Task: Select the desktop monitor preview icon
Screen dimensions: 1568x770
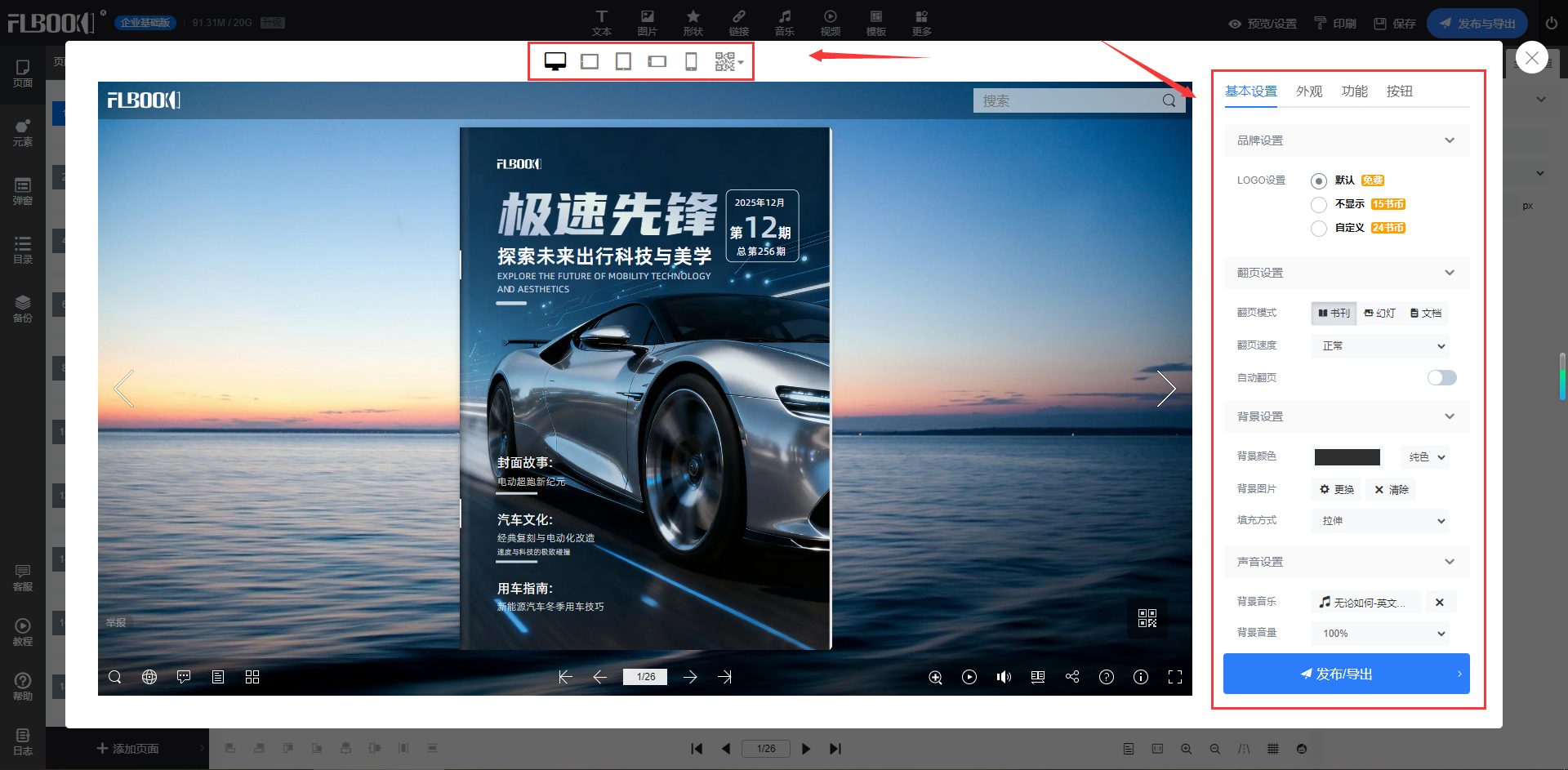Action: tap(555, 62)
